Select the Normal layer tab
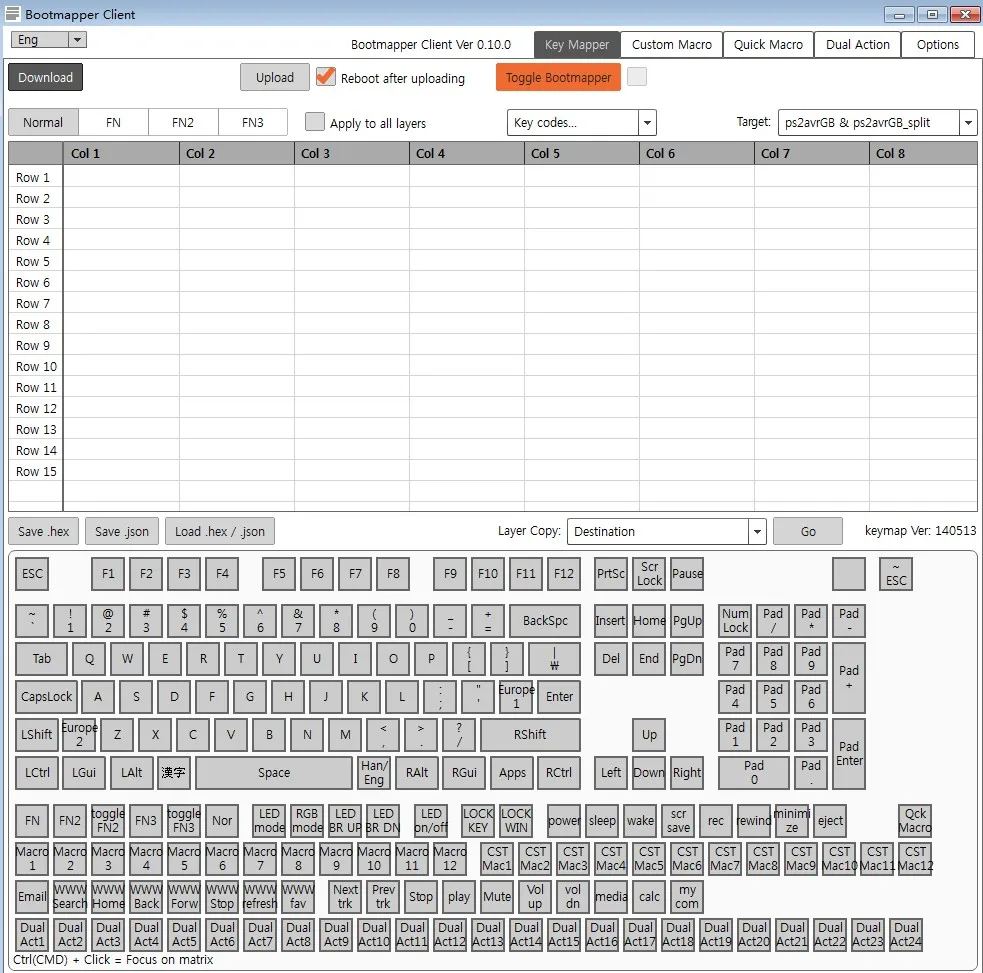Screen dimensions: 983x973 (x=43, y=122)
